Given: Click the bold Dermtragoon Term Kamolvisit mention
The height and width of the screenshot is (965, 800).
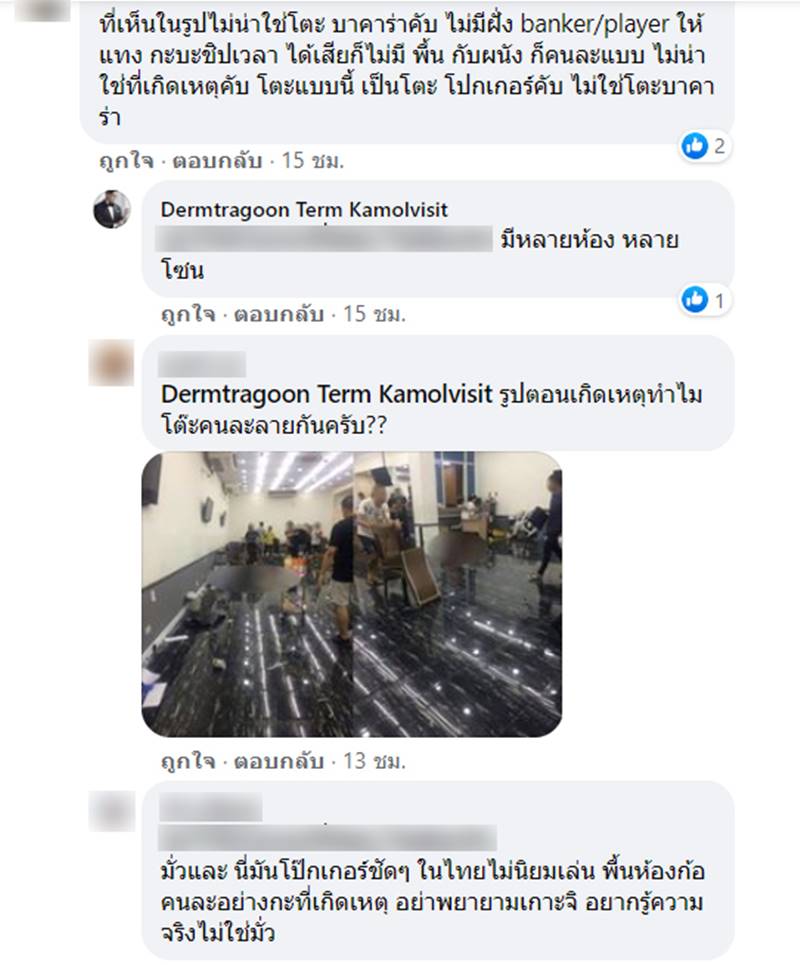Looking at the screenshot, I should coord(327,394).
